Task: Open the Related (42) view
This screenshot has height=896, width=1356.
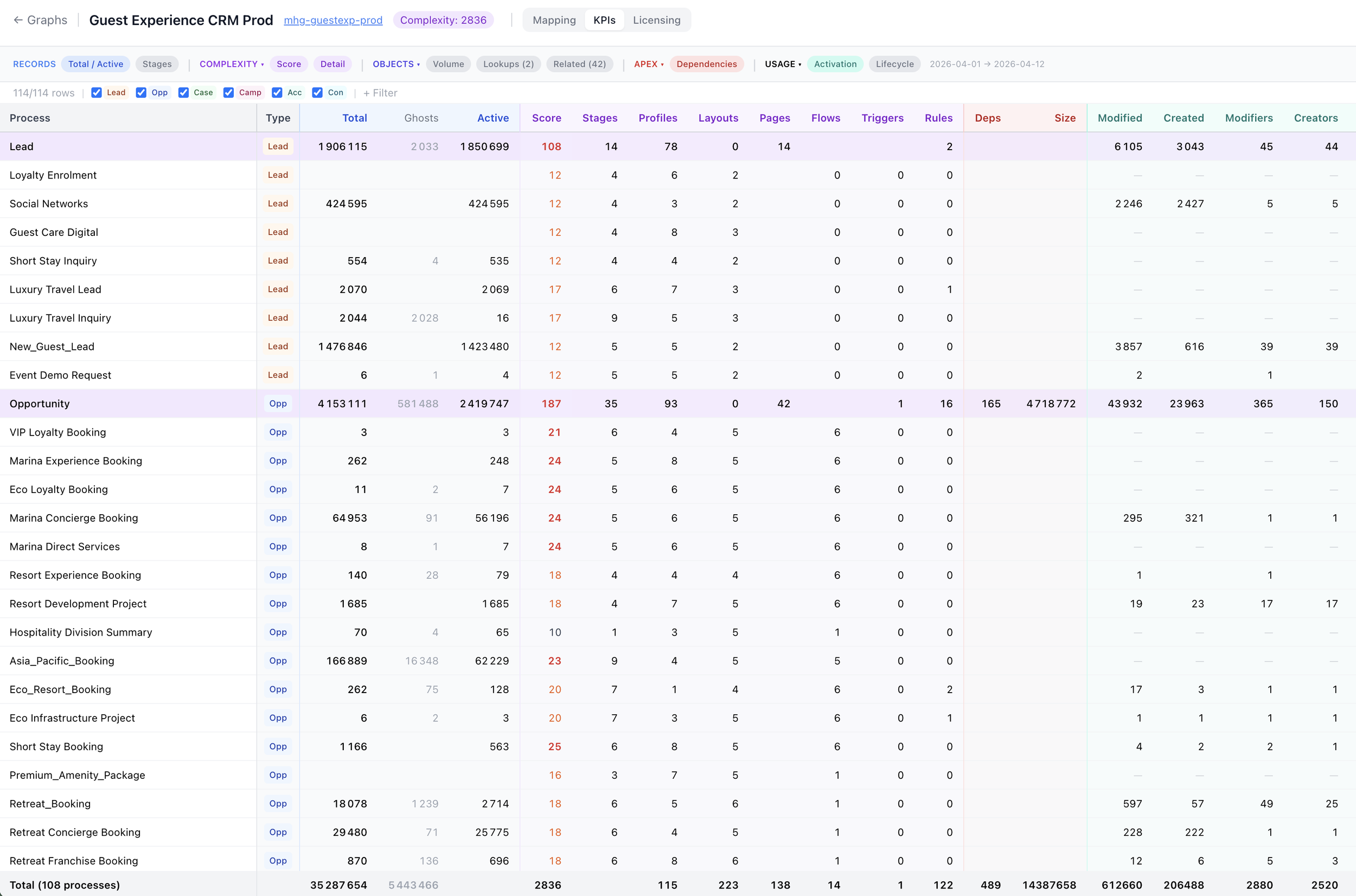Action: [x=579, y=64]
